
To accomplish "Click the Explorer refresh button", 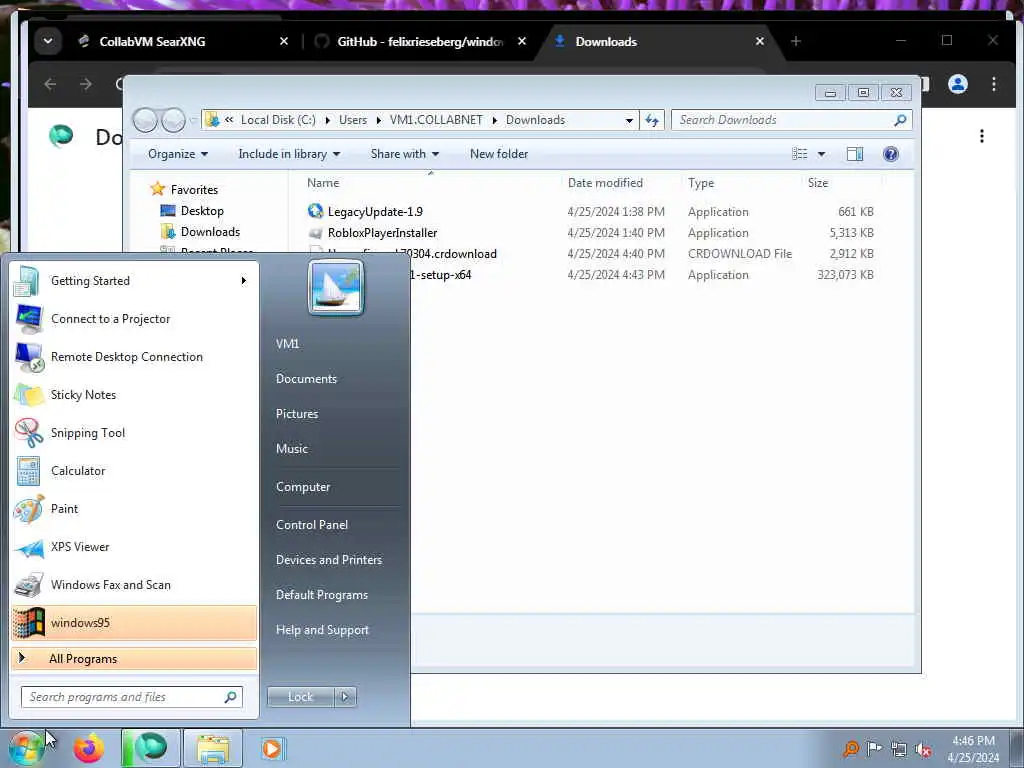I will (652, 120).
